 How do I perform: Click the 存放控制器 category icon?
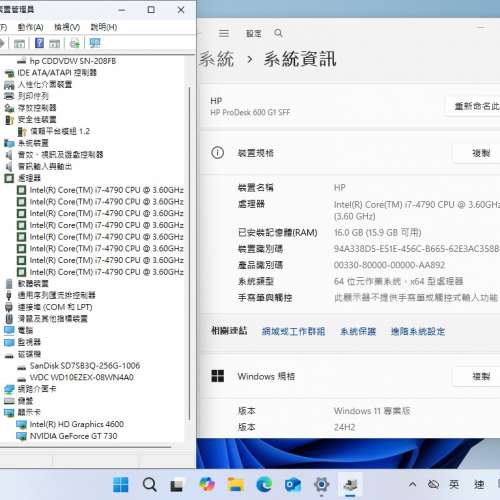point(9,108)
